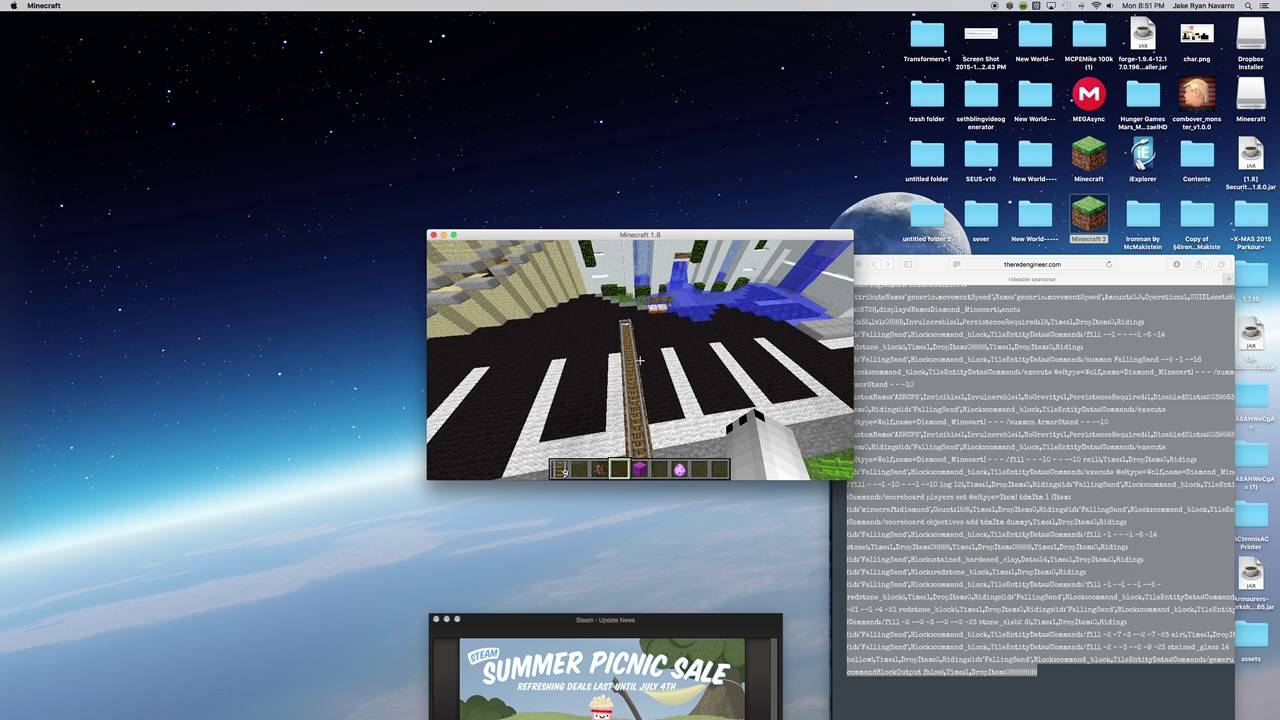Click the Jake Ryan Navarro user menu
Image resolution: width=1280 pixels, height=720 pixels.
[1203, 6]
